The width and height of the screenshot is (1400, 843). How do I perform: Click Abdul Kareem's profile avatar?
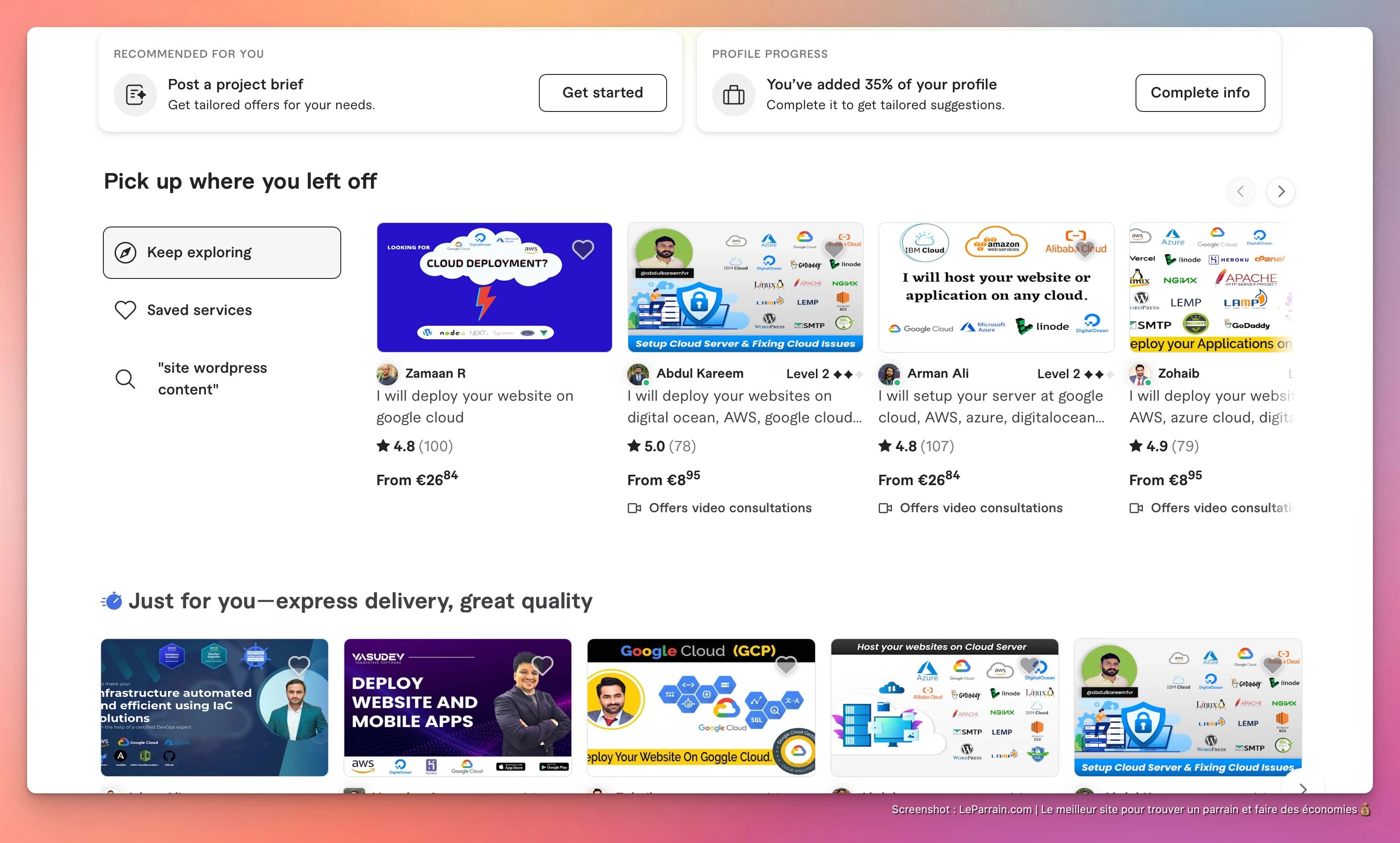(x=638, y=374)
